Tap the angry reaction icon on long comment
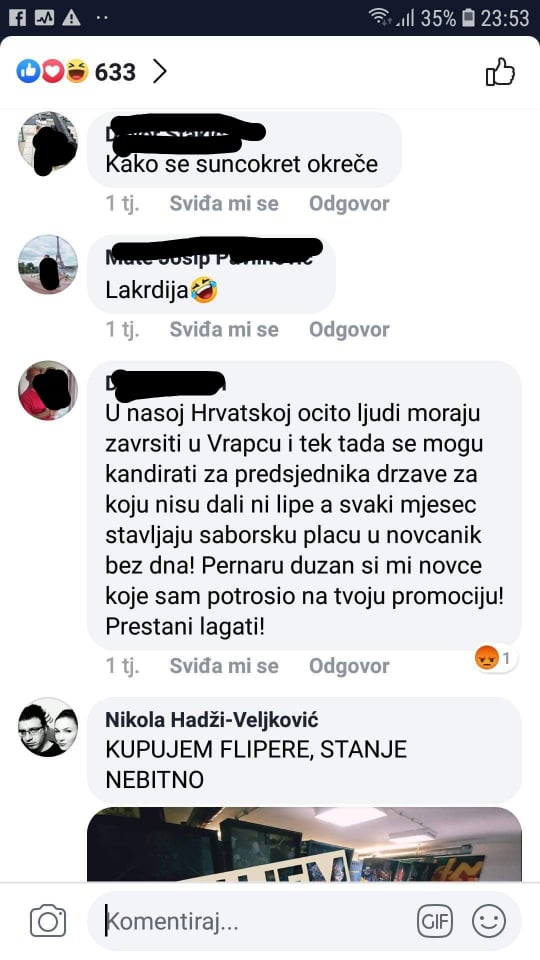 tap(486, 659)
